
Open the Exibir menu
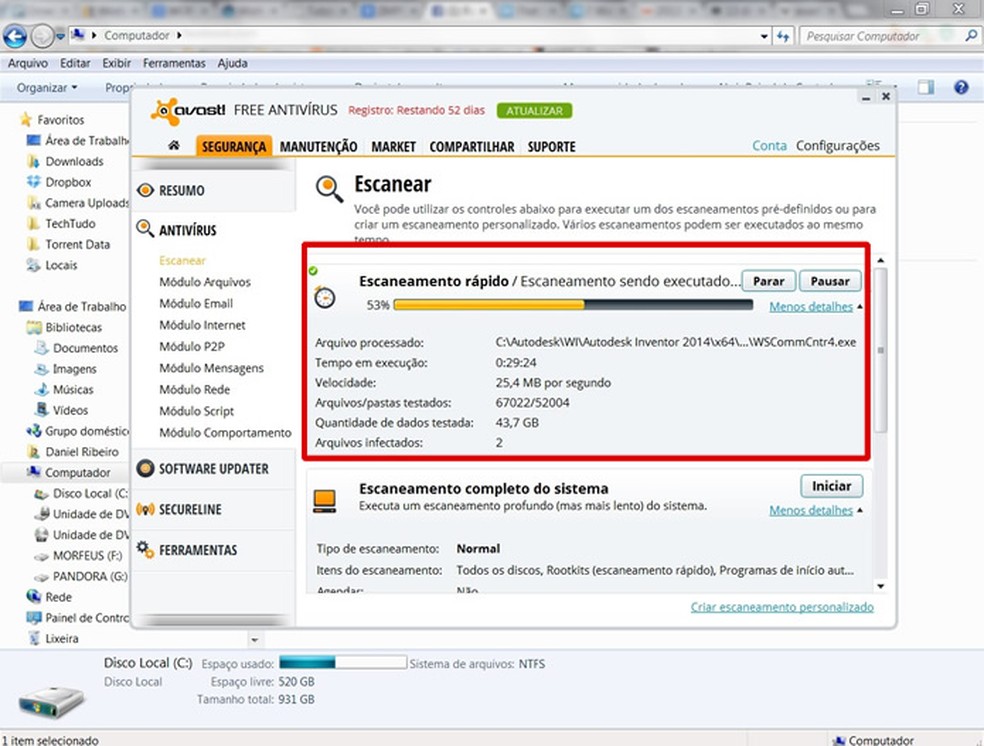click(116, 63)
